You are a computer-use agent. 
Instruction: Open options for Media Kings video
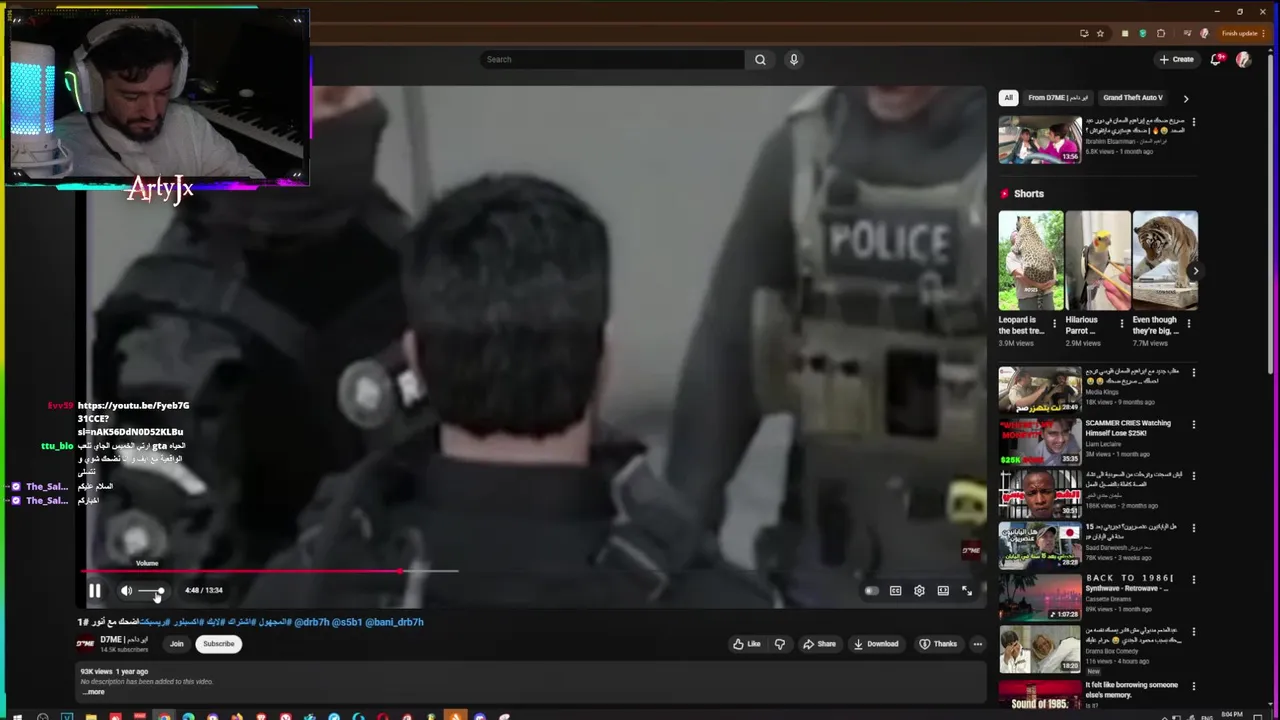point(1193,372)
